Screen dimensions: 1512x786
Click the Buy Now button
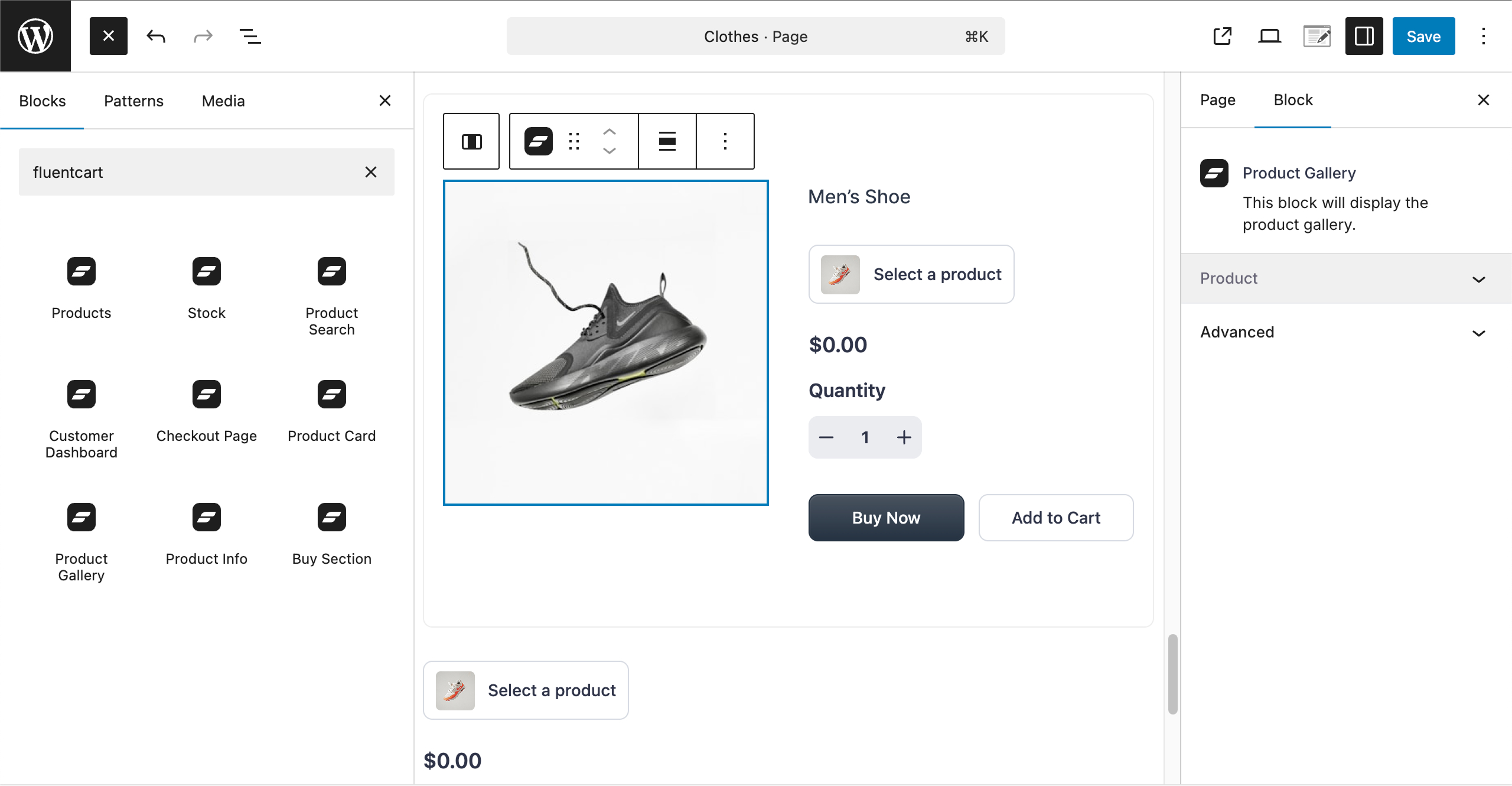pos(886,518)
